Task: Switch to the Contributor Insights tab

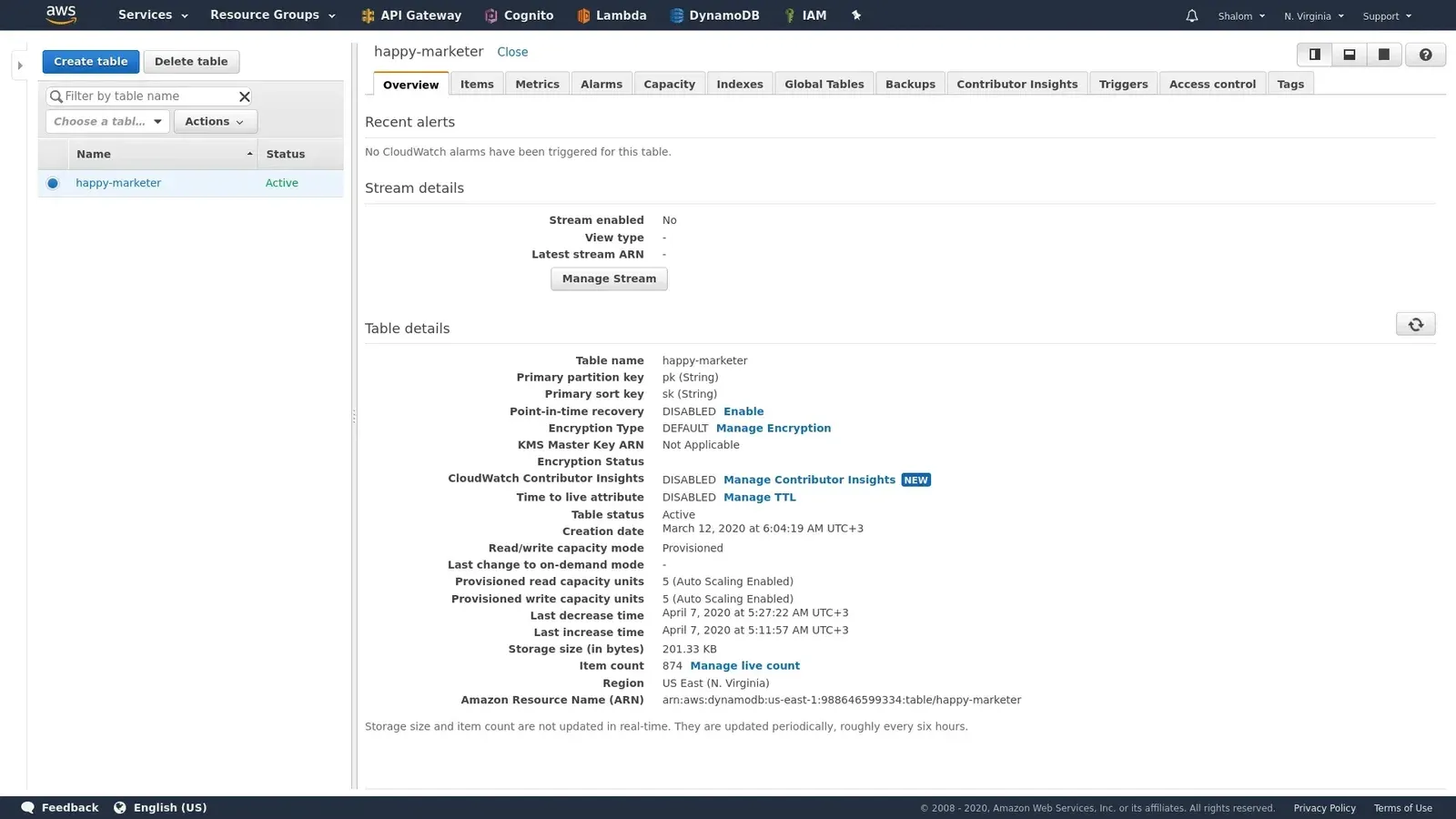Action: tap(1017, 84)
